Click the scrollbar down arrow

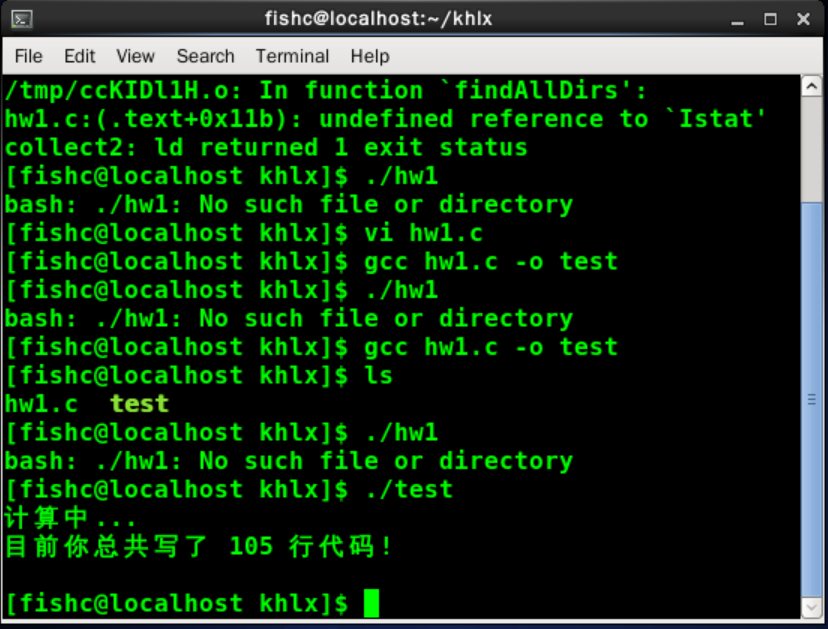coord(812,607)
